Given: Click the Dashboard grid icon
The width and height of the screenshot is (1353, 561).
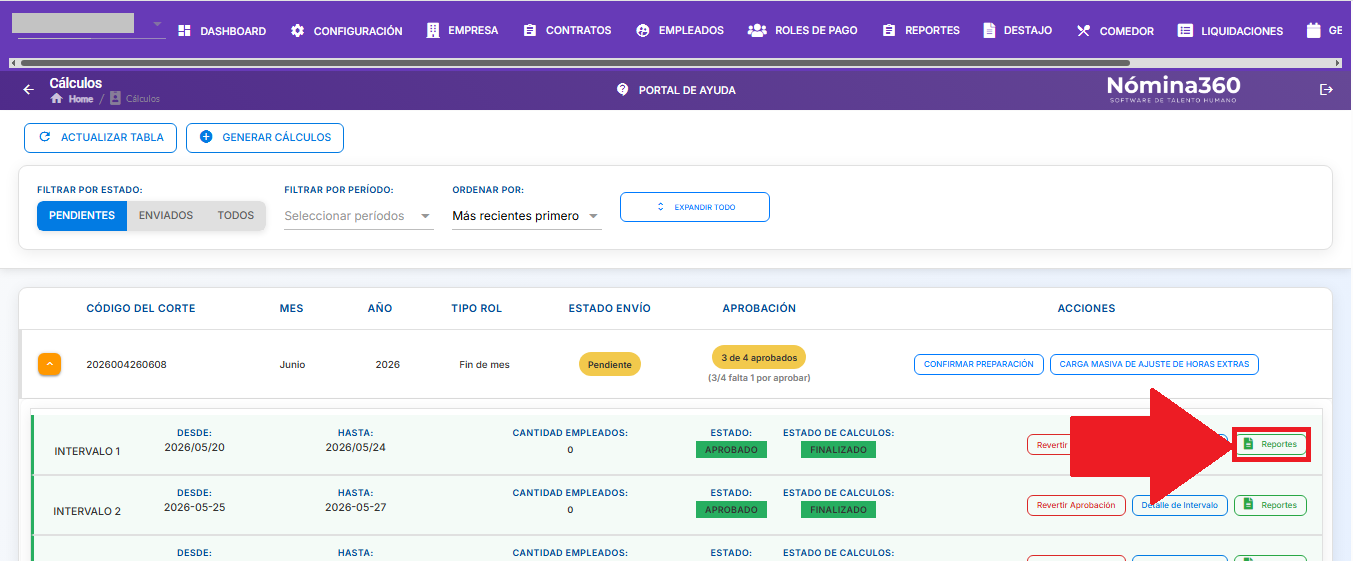Looking at the screenshot, I should 185,31.
